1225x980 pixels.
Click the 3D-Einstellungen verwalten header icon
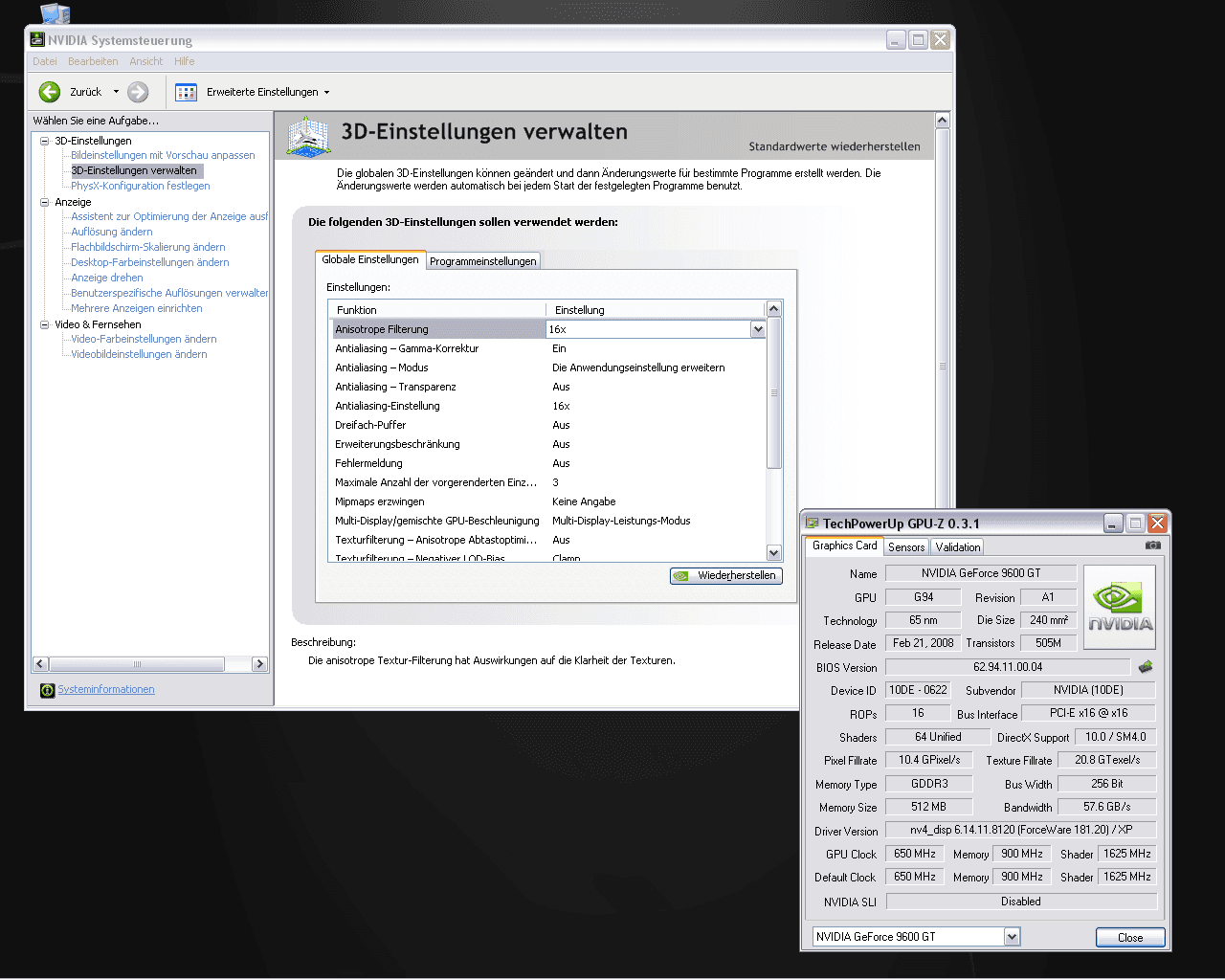(308, 137)
